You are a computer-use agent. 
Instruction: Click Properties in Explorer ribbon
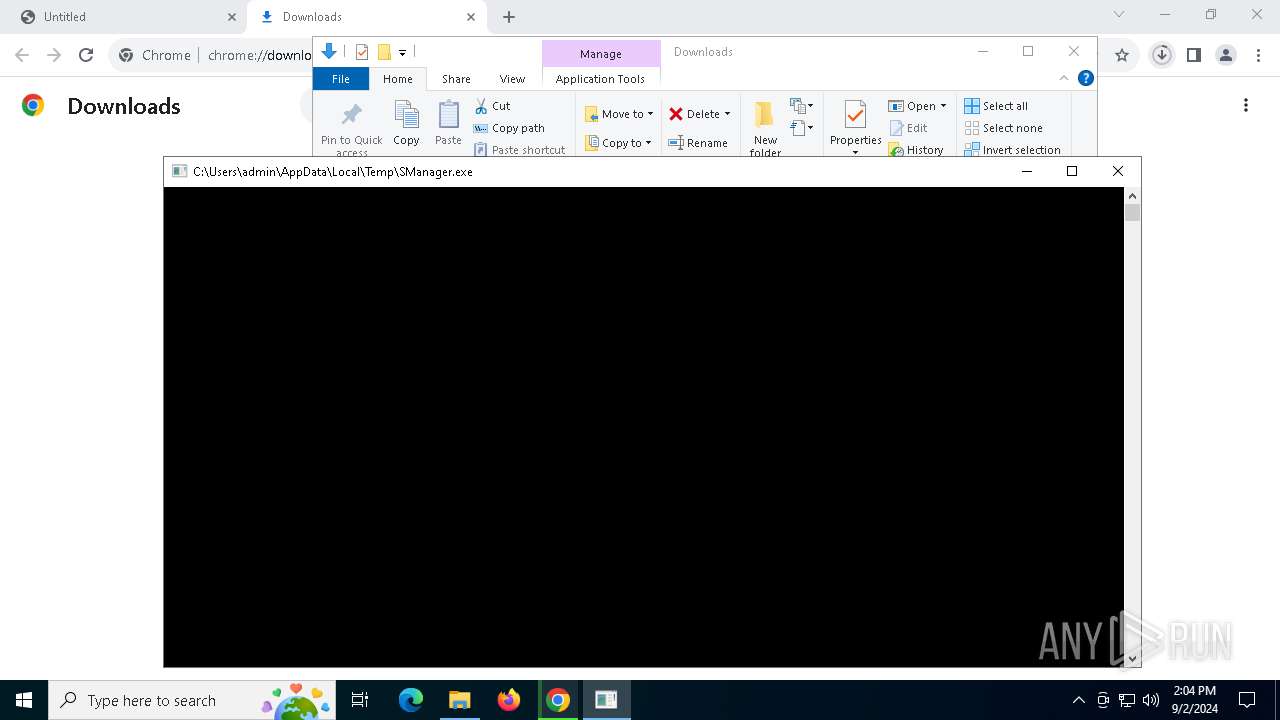tap(855, 128)
